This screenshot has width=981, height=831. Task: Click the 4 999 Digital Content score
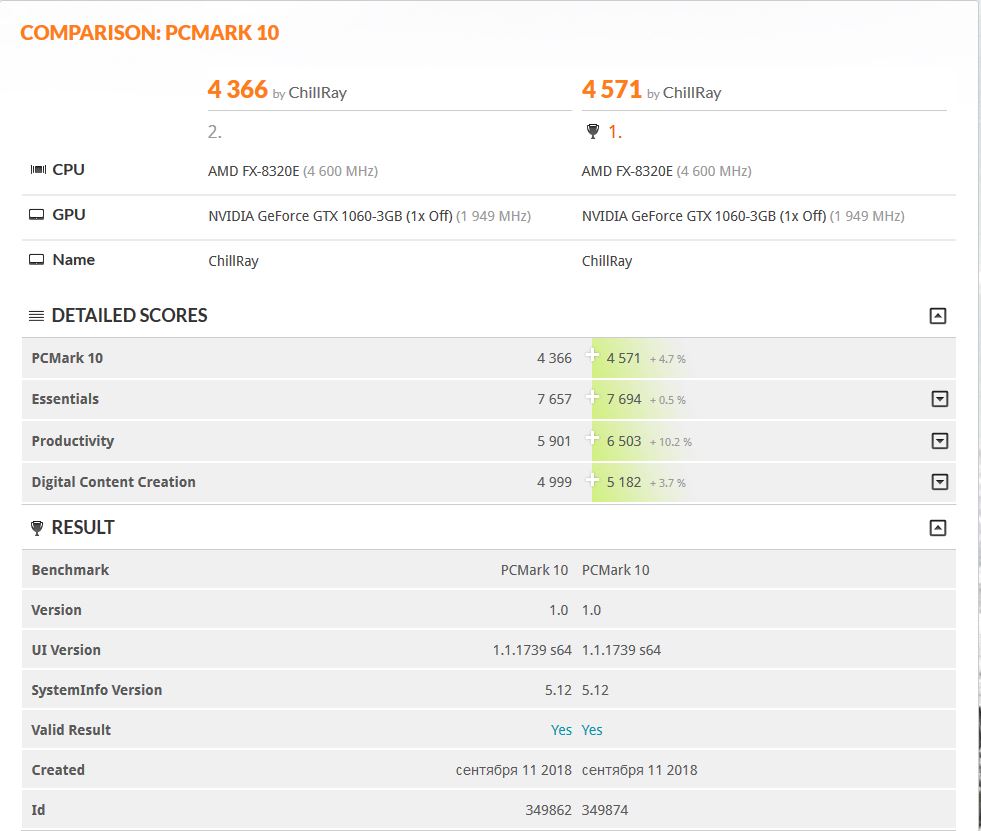pyautogui.click(x=554, y=482)
